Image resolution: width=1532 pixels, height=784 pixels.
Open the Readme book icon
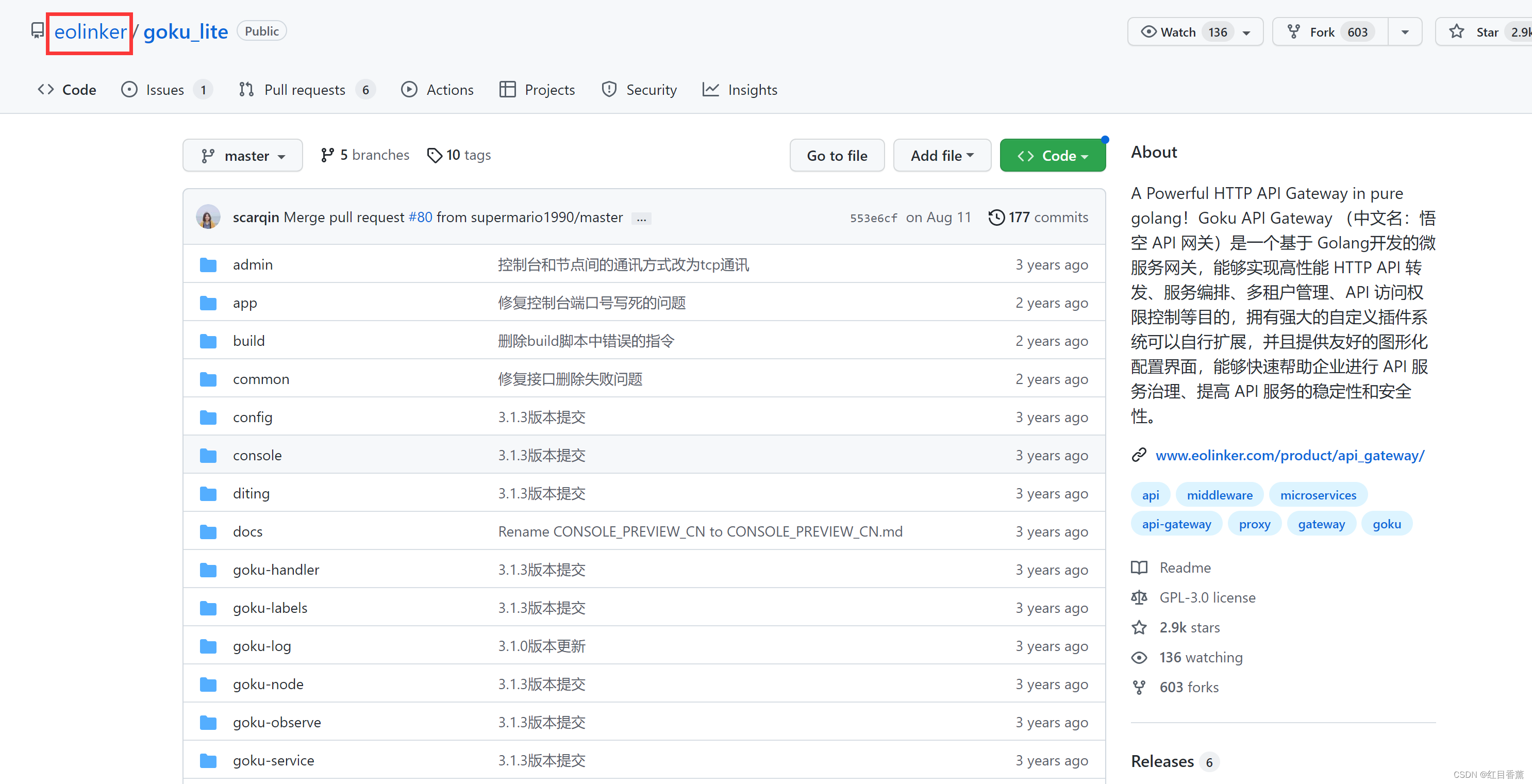click(1139, 568)
